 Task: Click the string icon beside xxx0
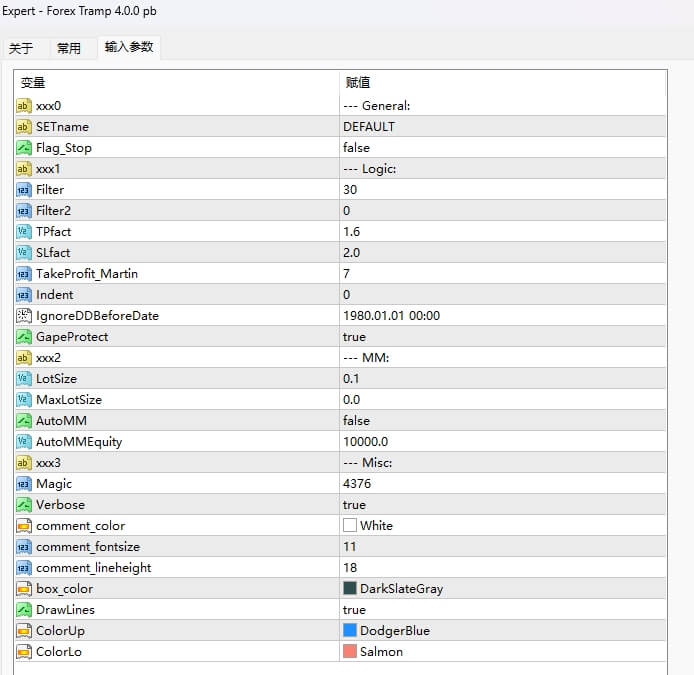[x=24, y=106]
